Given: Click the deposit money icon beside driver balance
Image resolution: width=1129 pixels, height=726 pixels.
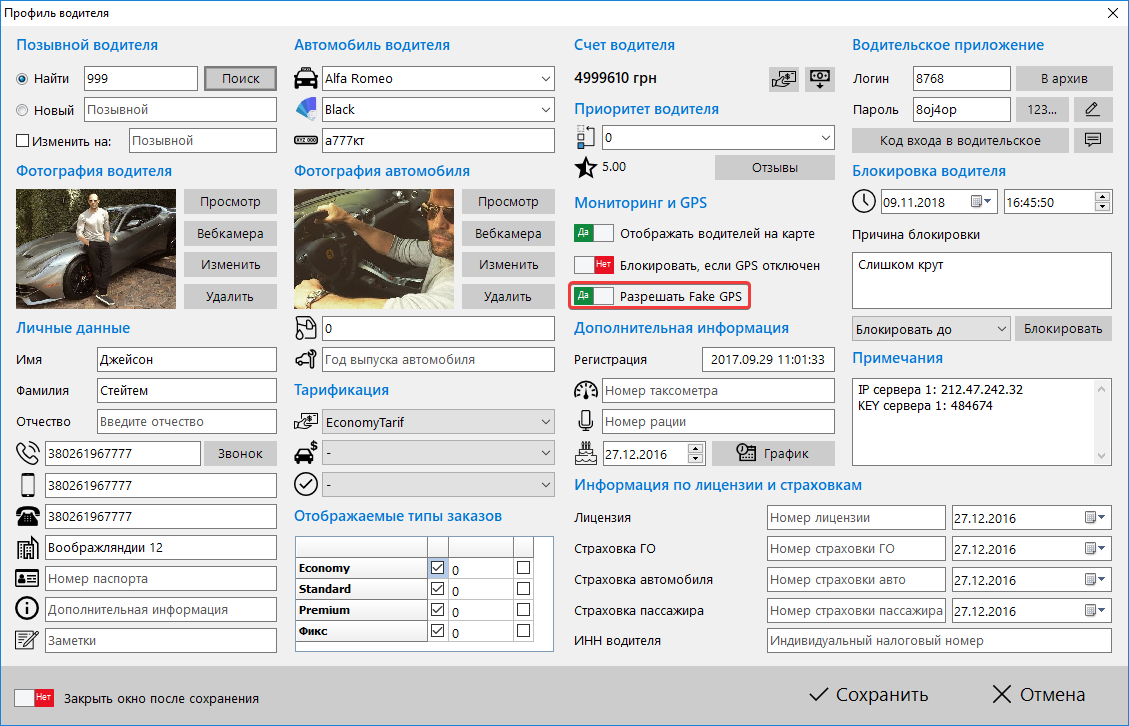Looking at the screenshot, I should pyautogui.click(x=783, y=79).
